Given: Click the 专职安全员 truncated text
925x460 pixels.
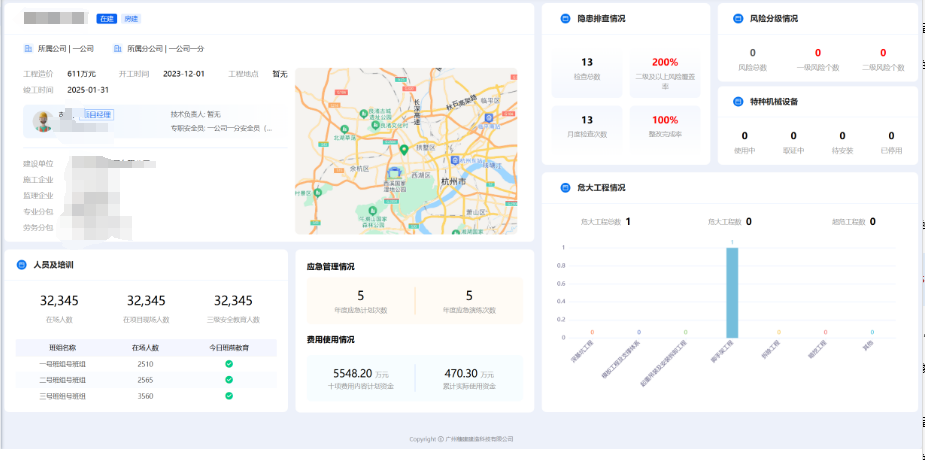Looking at the screenshot, I should point(221,128).
